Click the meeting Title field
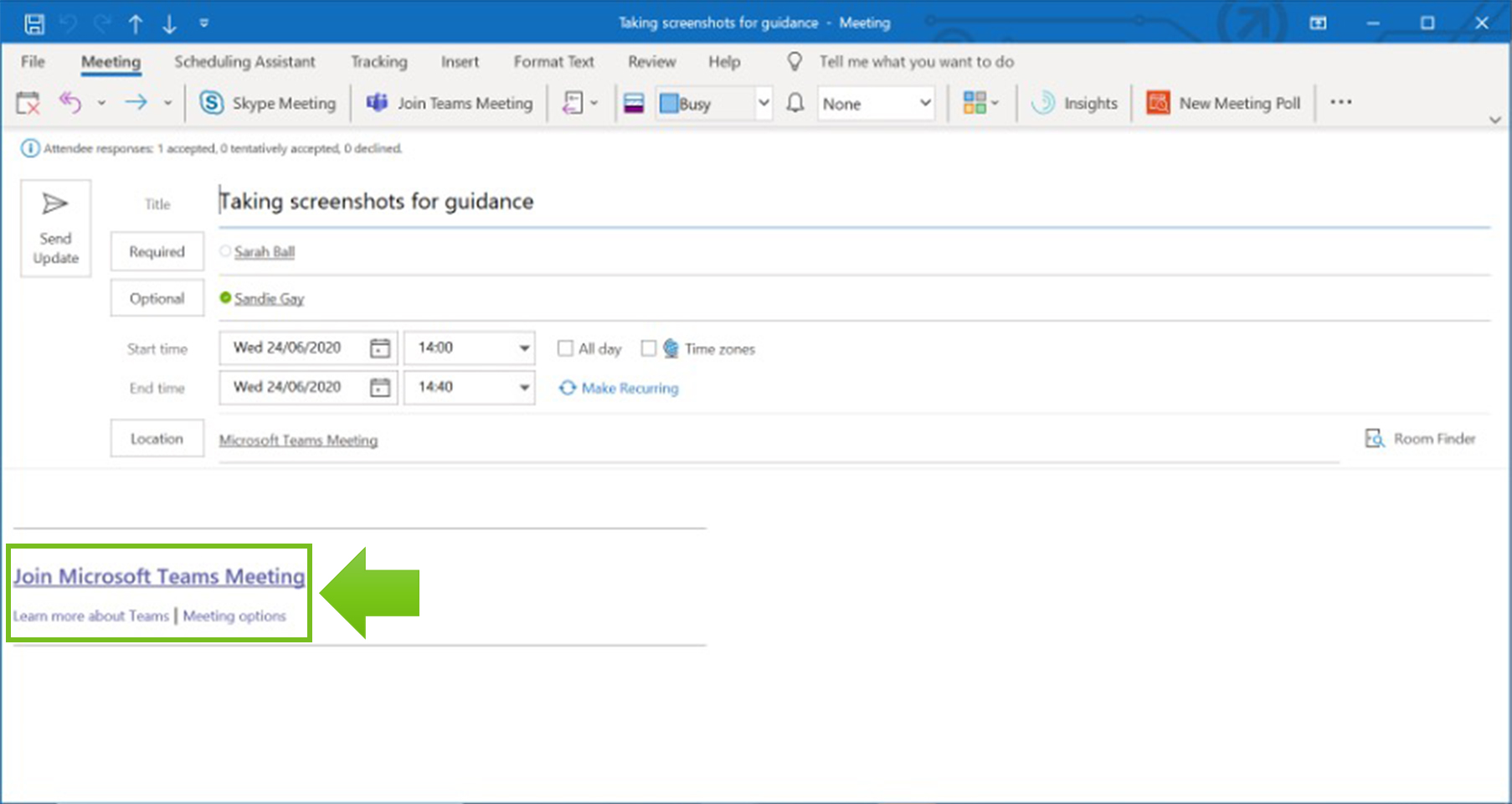 [854, 202]
